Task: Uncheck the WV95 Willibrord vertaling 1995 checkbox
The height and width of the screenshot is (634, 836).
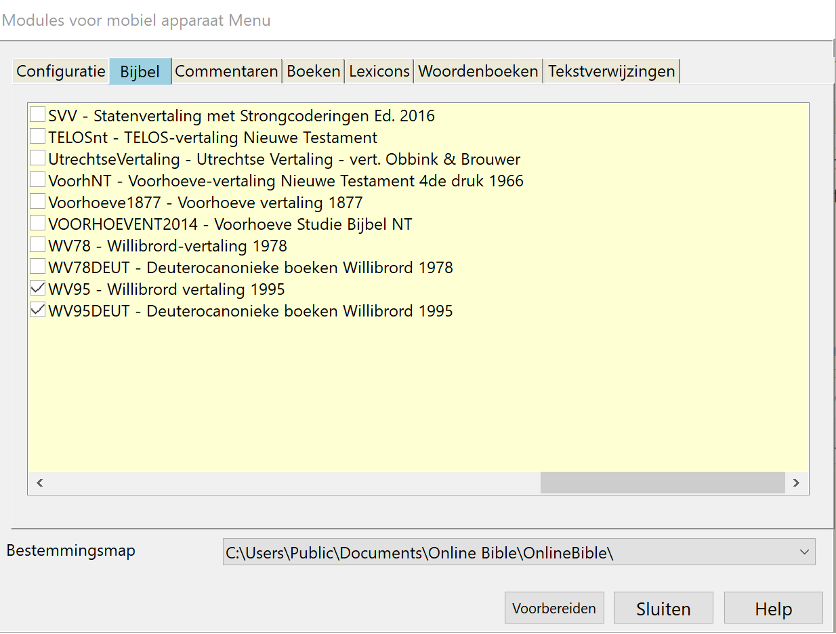Action: point(38,288)
